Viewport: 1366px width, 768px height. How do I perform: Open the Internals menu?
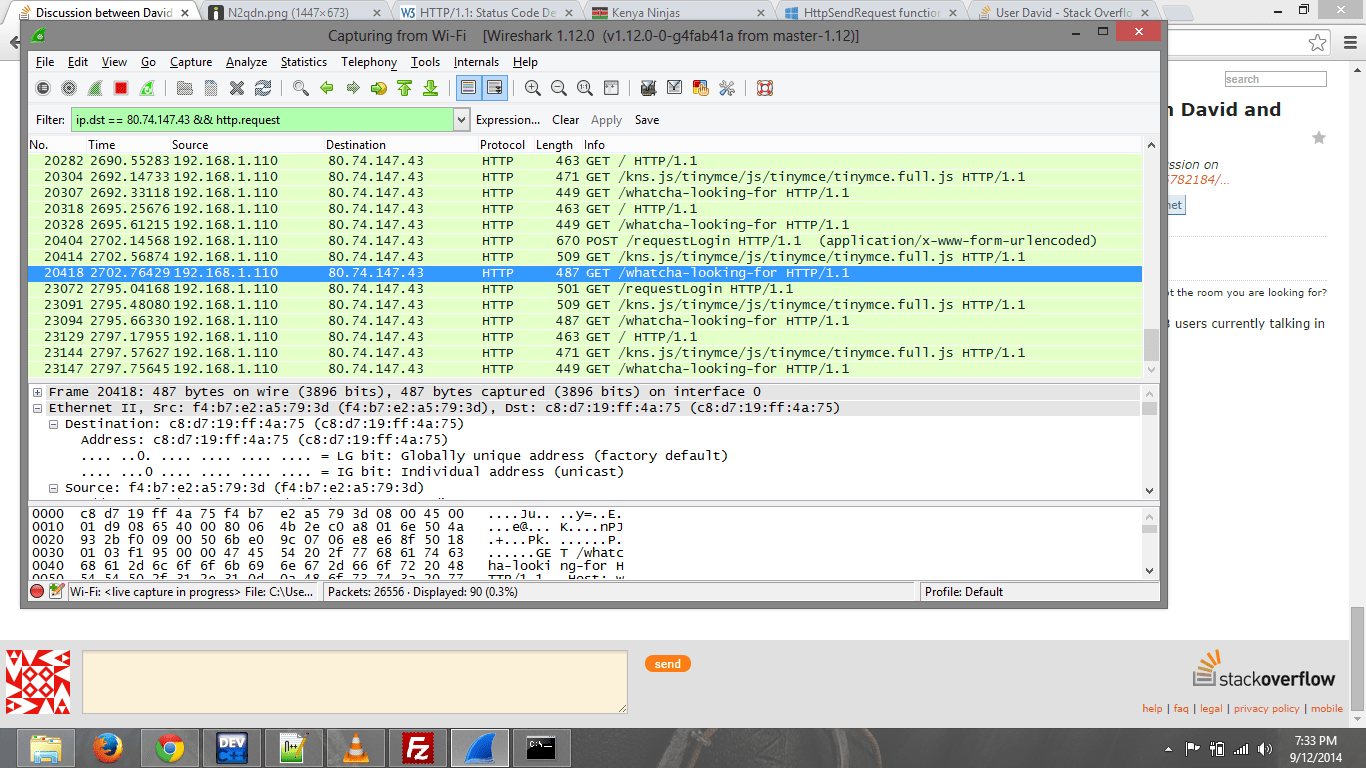point(476,62)
